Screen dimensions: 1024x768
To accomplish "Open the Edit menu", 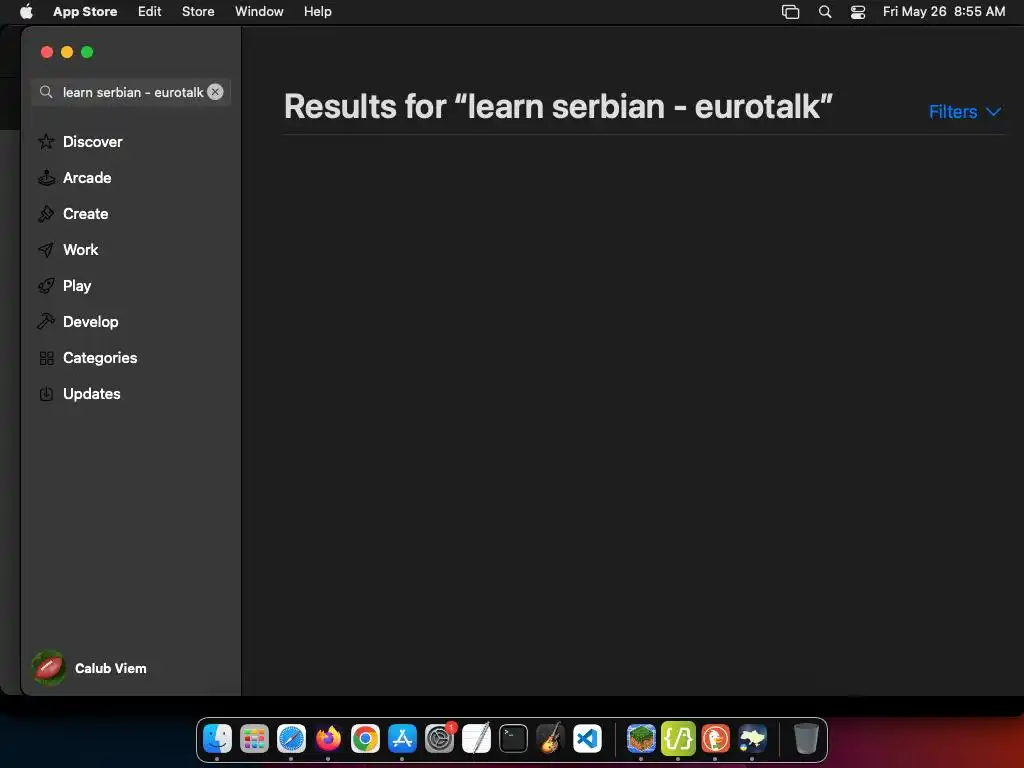I will [x=150, y=11].
